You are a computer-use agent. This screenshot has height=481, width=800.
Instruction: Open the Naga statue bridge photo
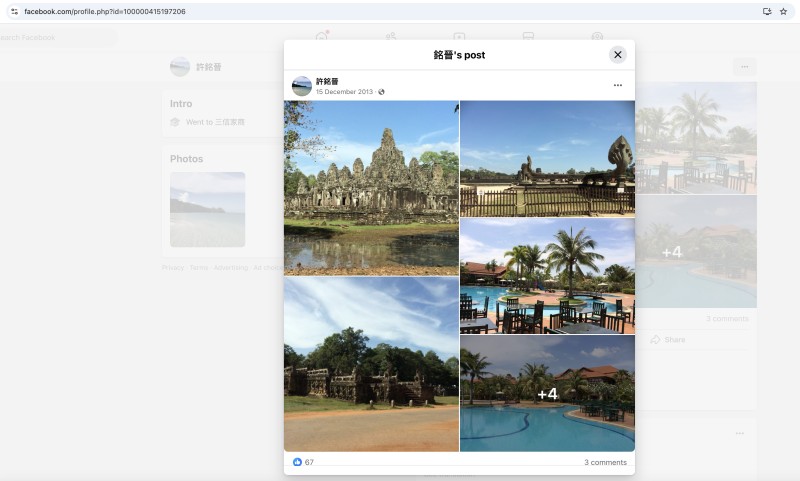[x=547, y=158]
